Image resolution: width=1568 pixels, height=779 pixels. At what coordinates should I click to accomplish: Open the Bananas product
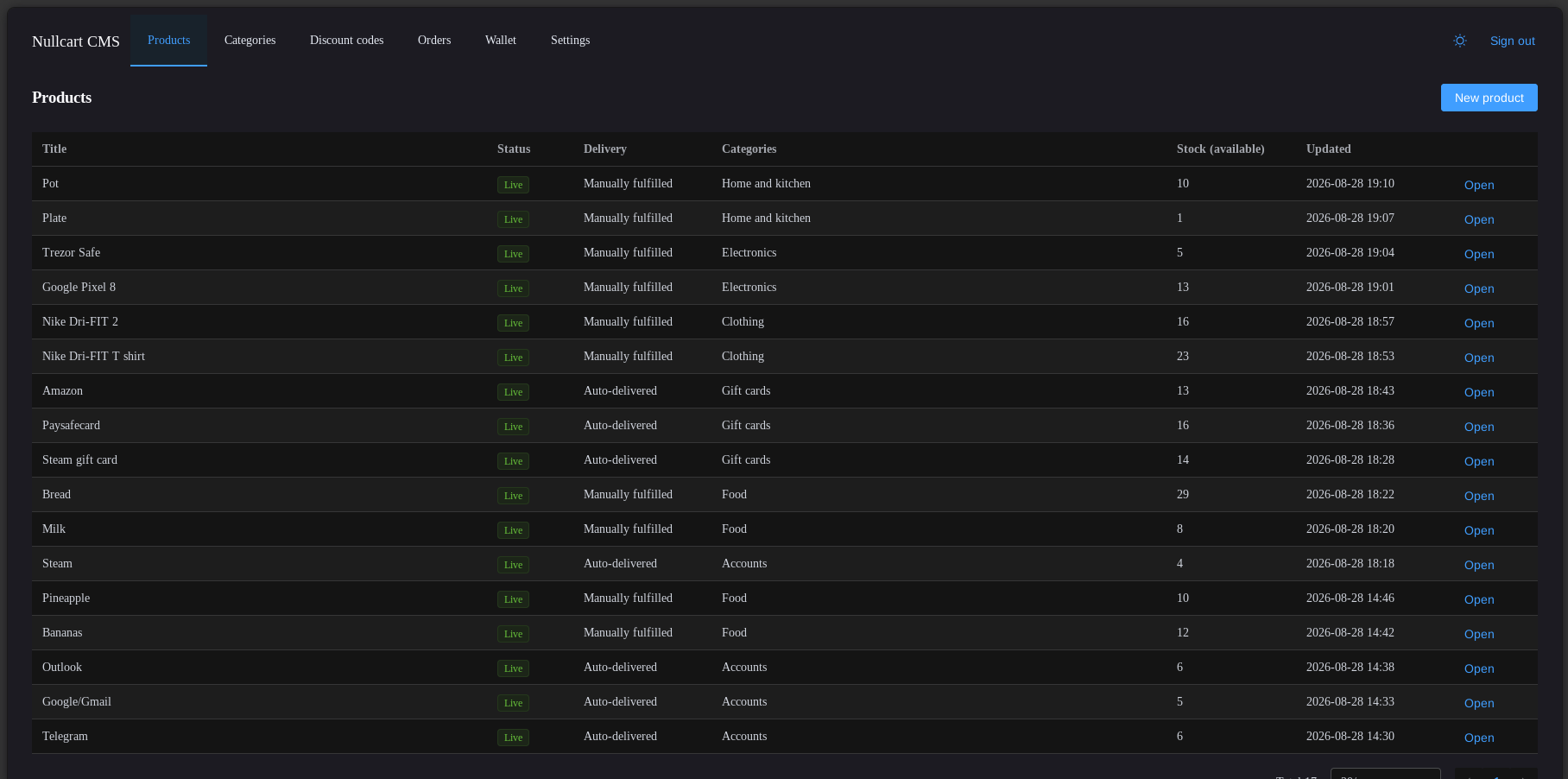pyautogui.click(x=1478, y=634)
